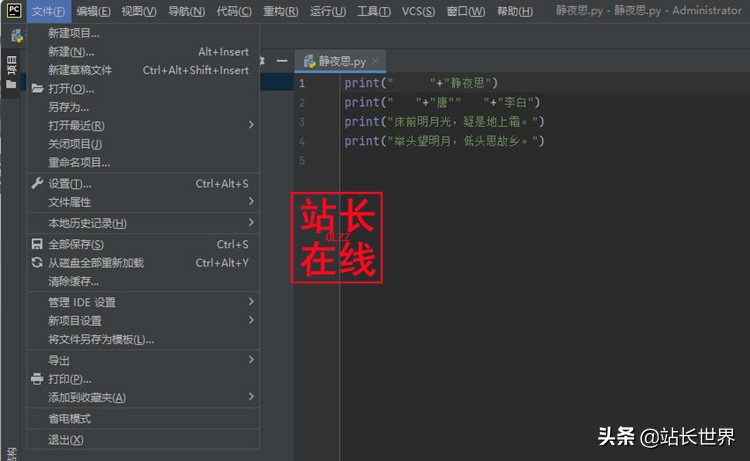750x461 pixels.
Task: Click the project Python icon in the navigation bar
Action: pyautogui.click(x=17, y=36)
